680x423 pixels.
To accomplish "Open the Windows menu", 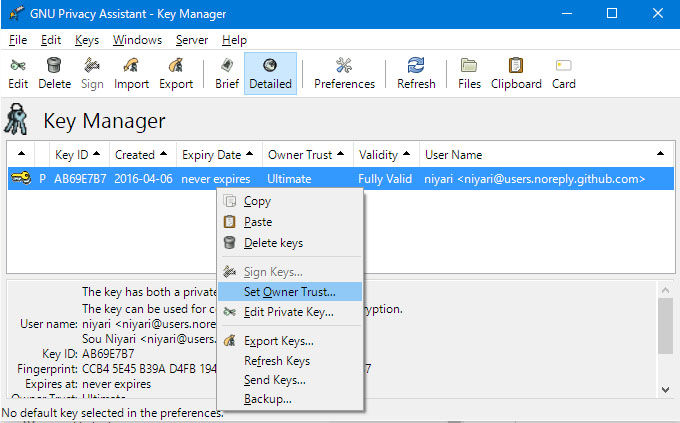I will [137, 40].
